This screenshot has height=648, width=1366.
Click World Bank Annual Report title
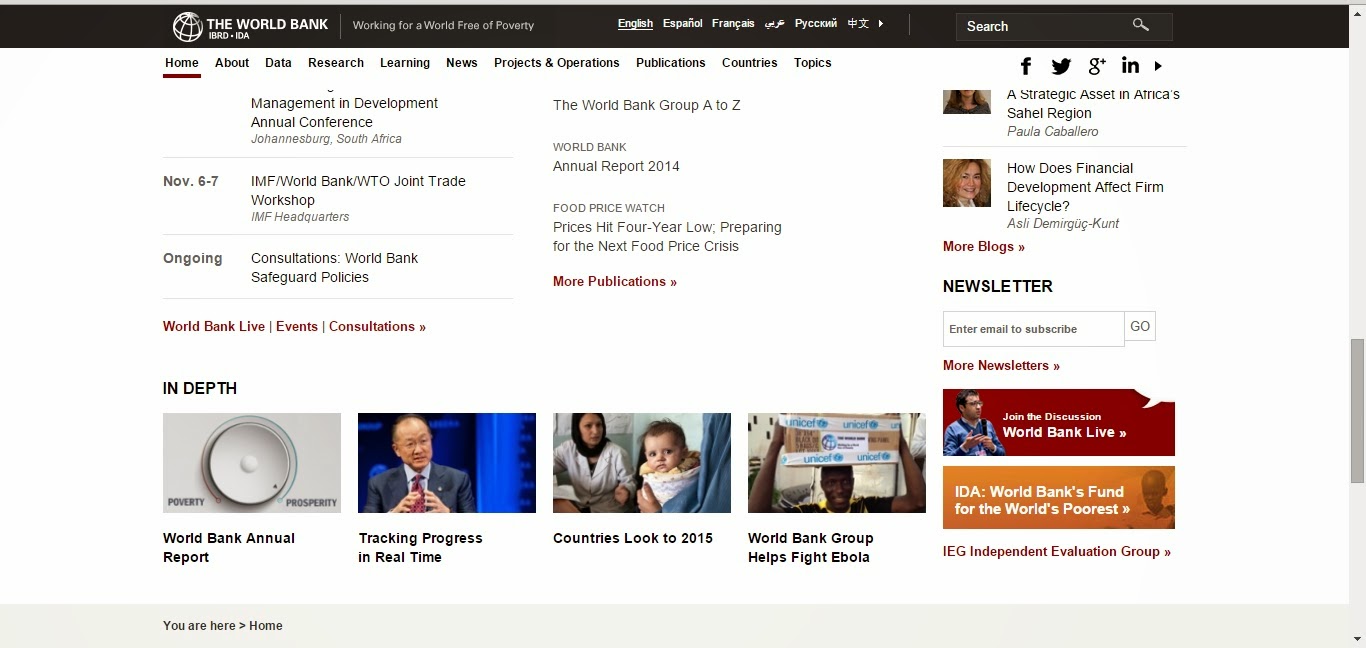pyautogui.click(x=229, y=547)
